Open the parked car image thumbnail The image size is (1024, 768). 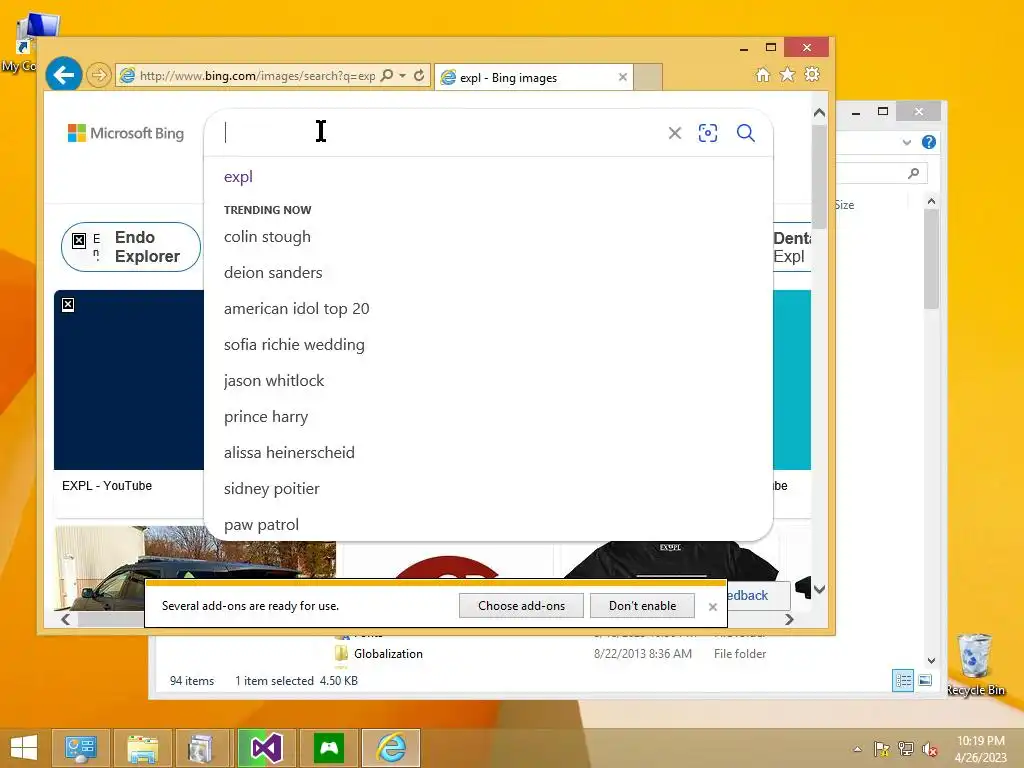click(195, 552)
